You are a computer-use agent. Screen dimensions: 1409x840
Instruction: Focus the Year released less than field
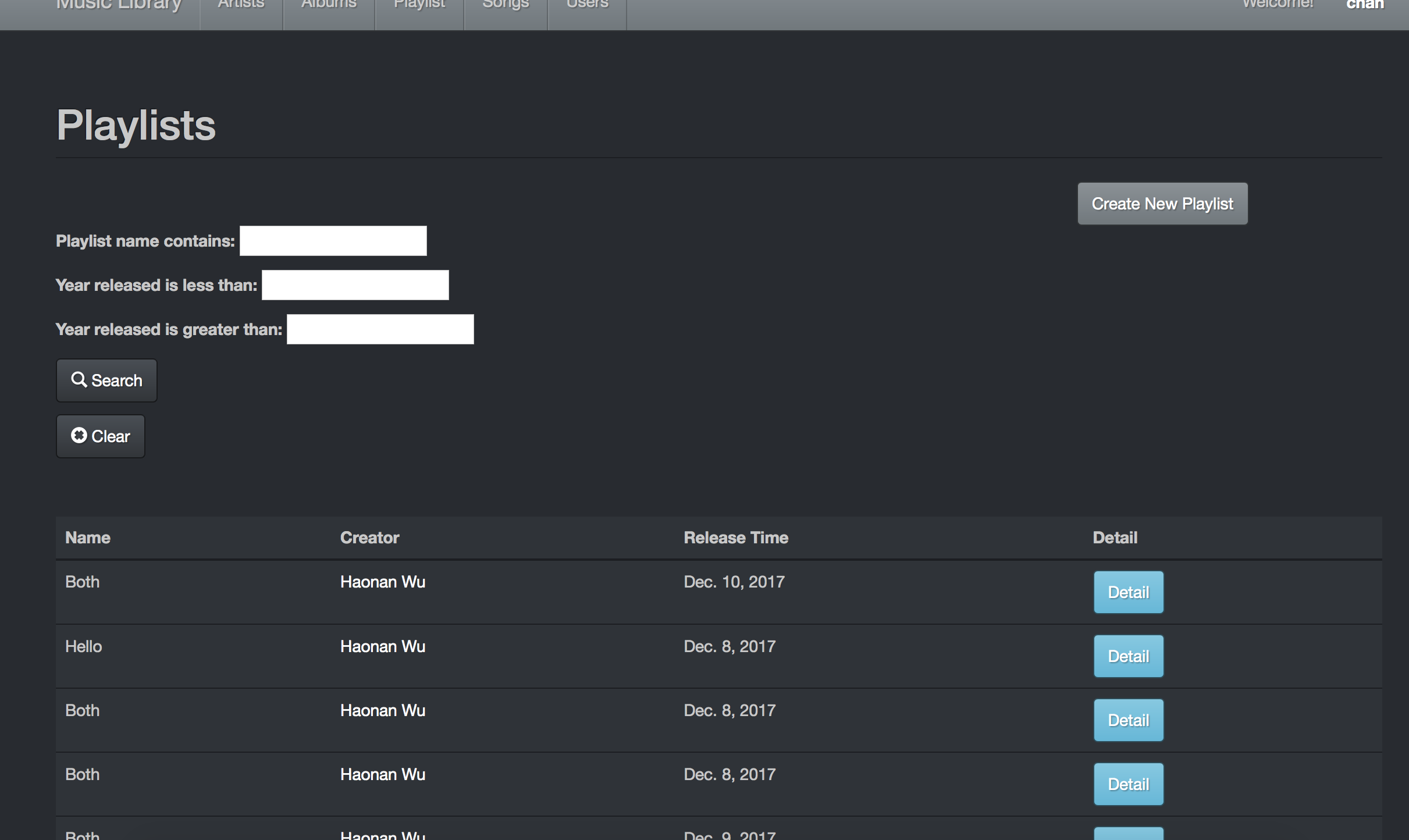coord(355,285)
